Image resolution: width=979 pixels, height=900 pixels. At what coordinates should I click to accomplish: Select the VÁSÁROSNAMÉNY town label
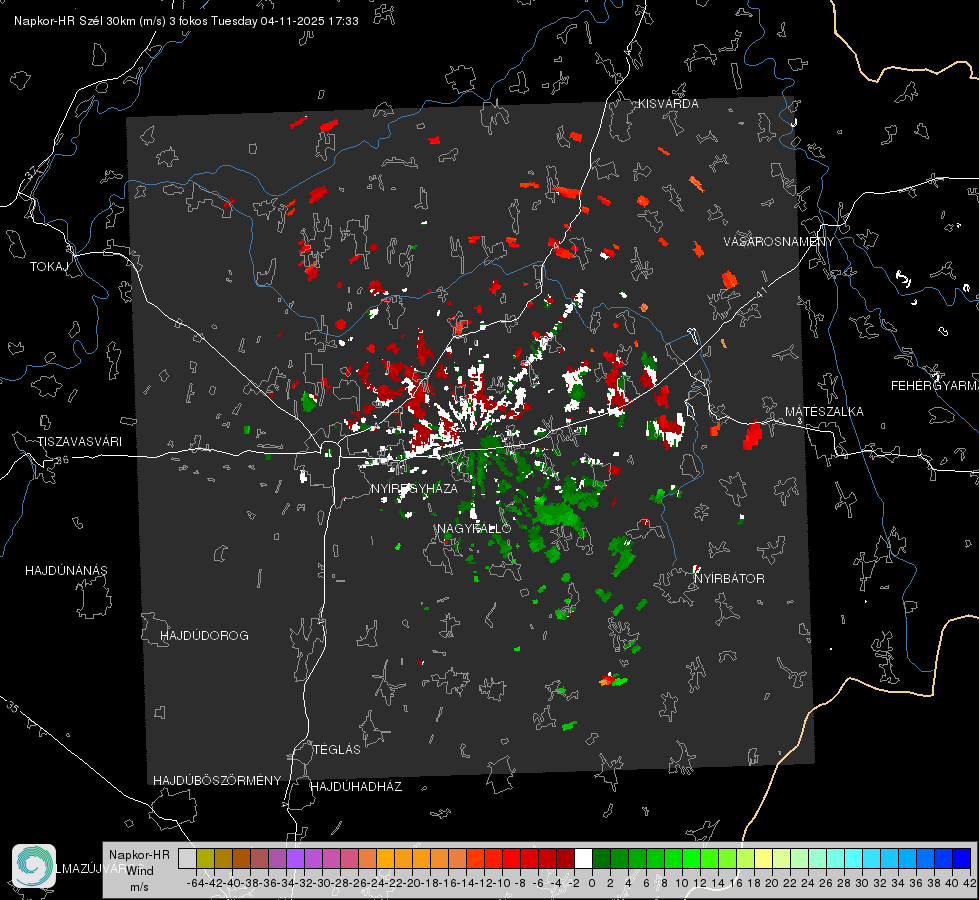[x=779, y=242]
